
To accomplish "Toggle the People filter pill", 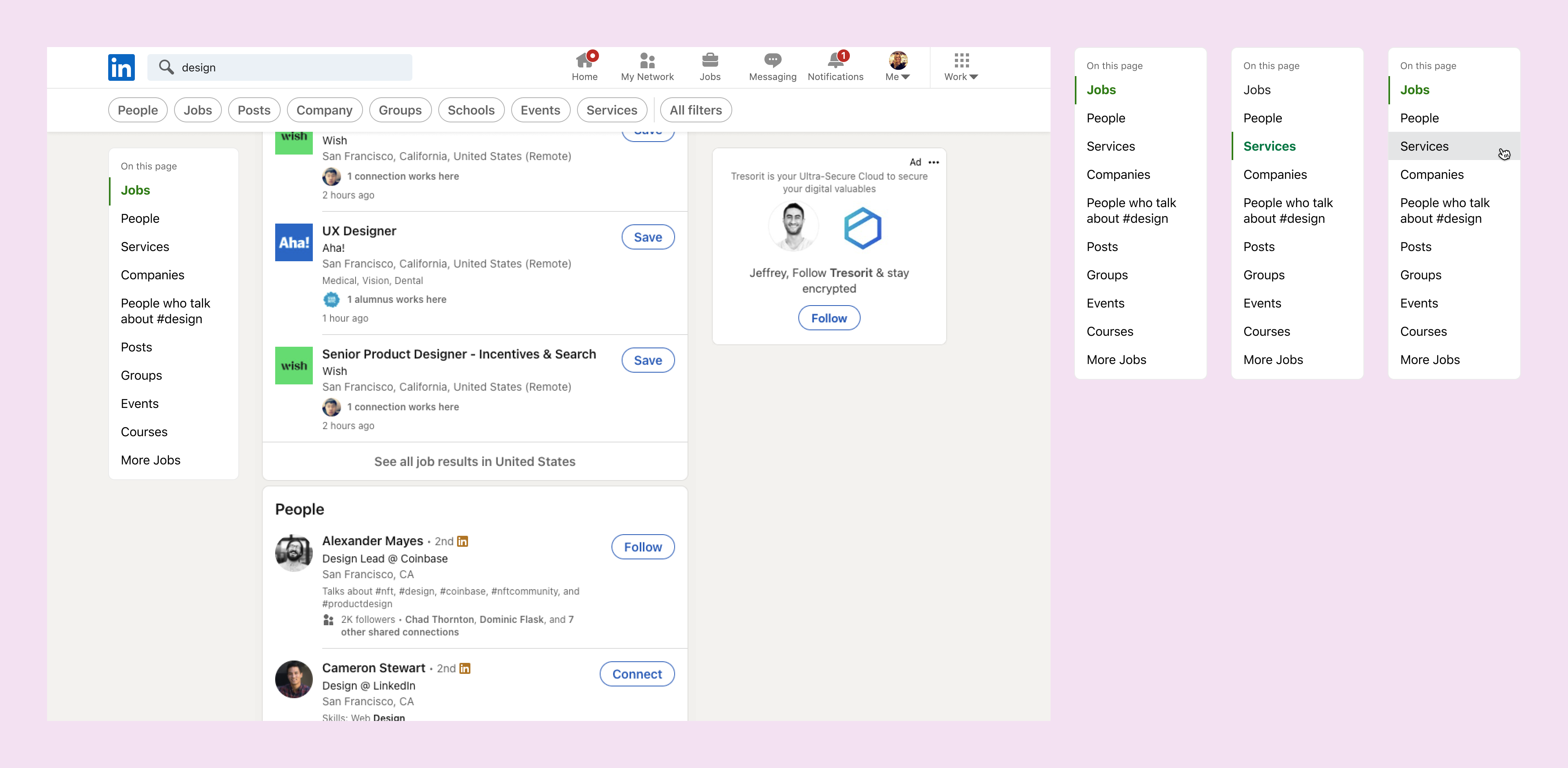I will click(138, 110).
